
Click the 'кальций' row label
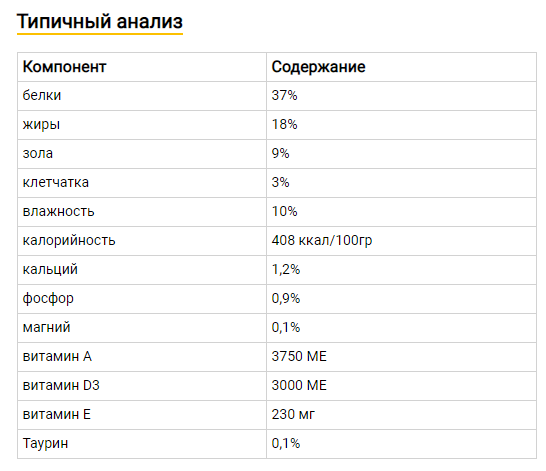click(x=50, y=270)
